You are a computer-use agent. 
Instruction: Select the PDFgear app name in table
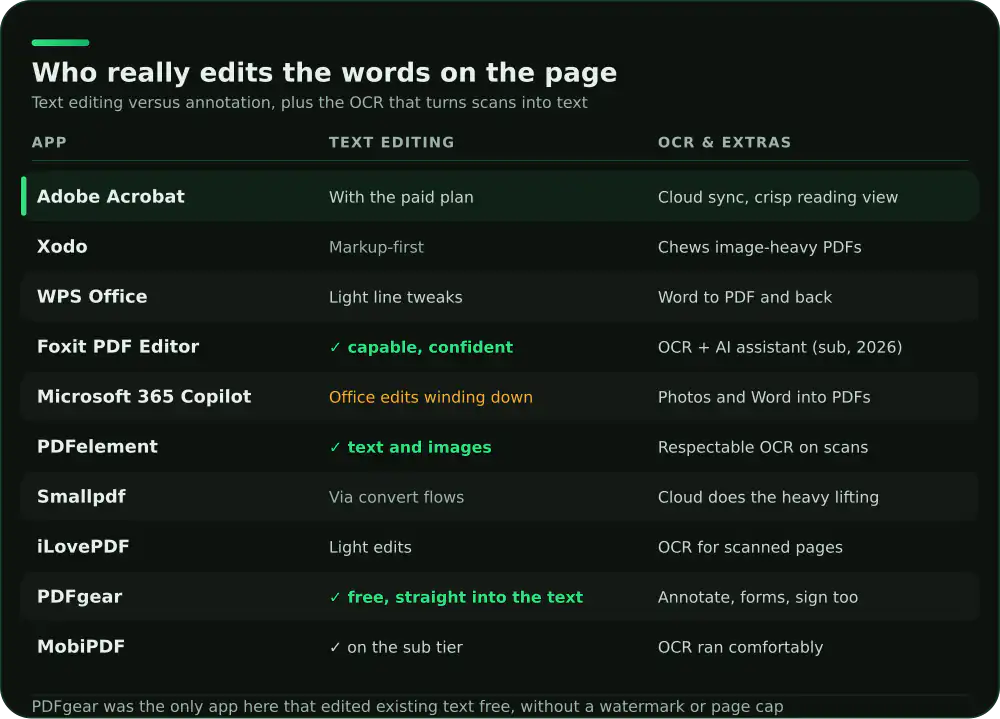pyautogui.click(x=80, y=597)
